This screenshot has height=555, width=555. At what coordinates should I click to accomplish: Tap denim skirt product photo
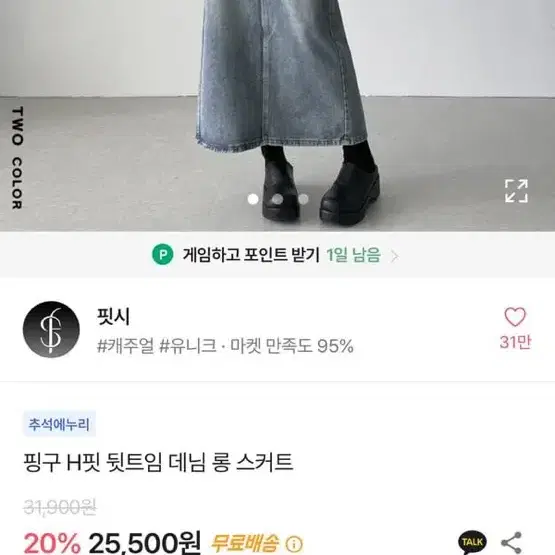[278, 115]
